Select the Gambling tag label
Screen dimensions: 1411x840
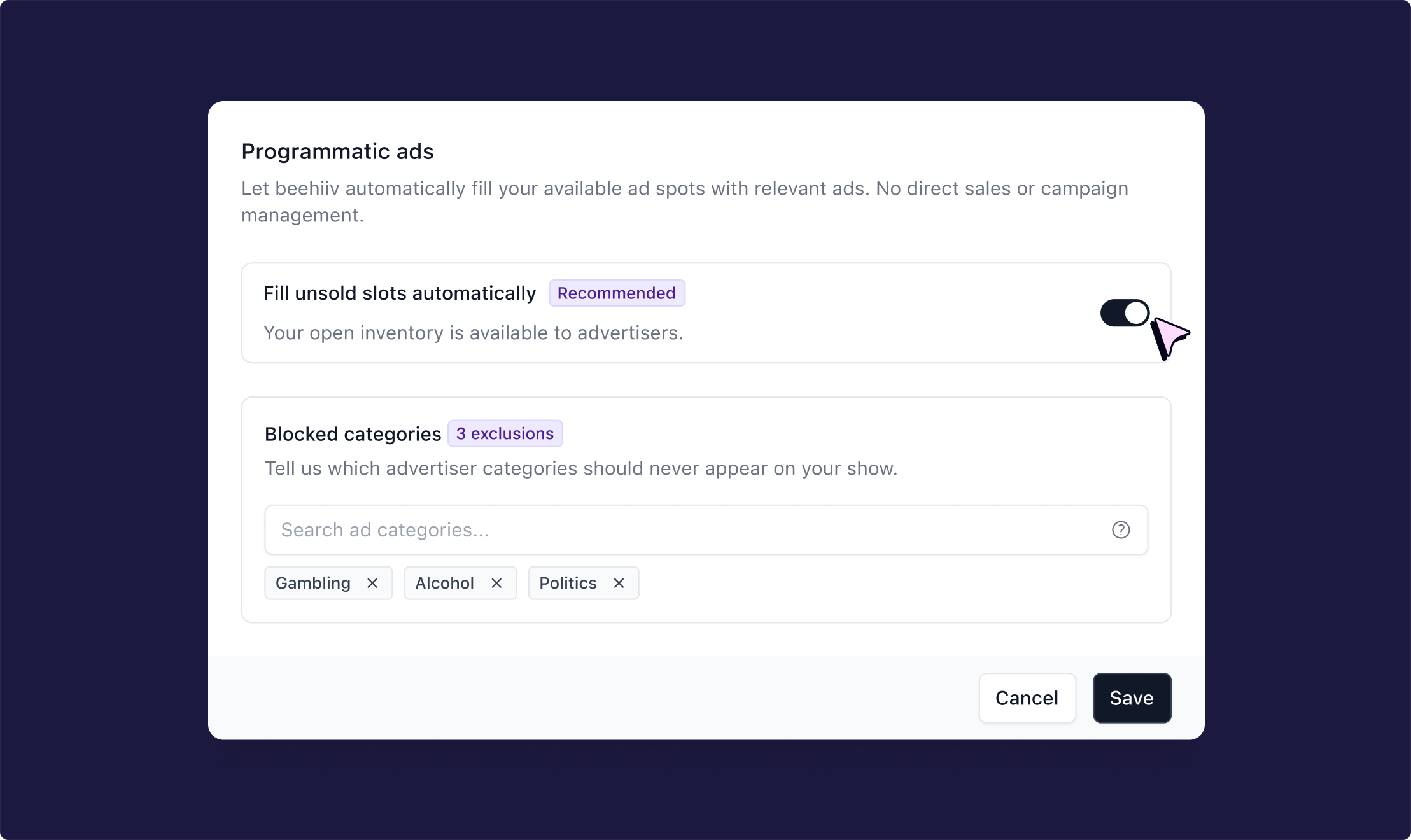(313, 583)
